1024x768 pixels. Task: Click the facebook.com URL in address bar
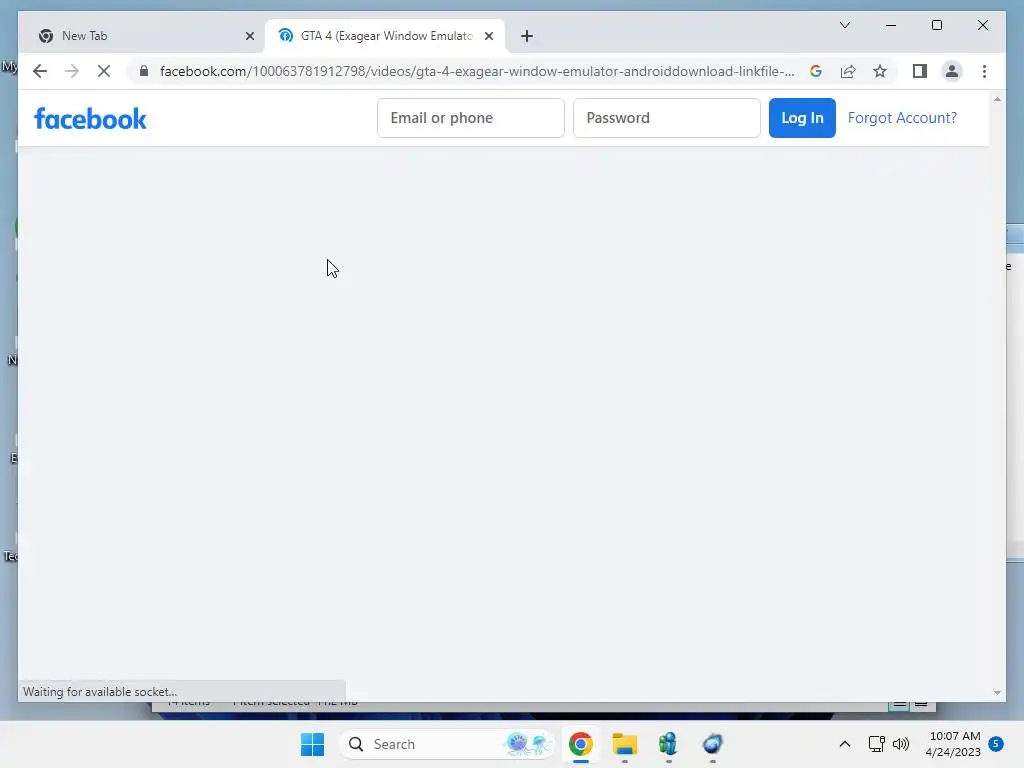pos(477,71)
